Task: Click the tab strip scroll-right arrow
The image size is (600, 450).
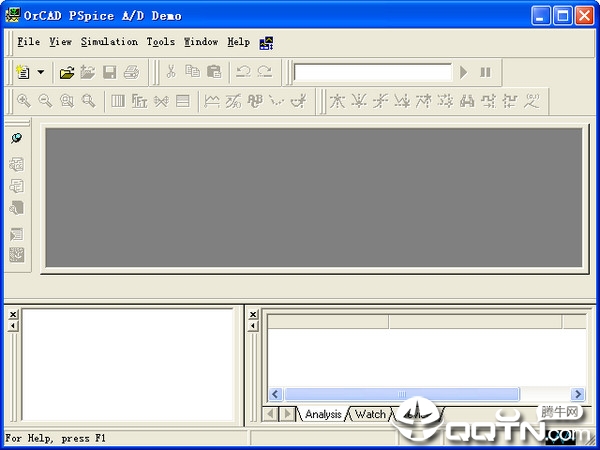Action: click(287, 414)
